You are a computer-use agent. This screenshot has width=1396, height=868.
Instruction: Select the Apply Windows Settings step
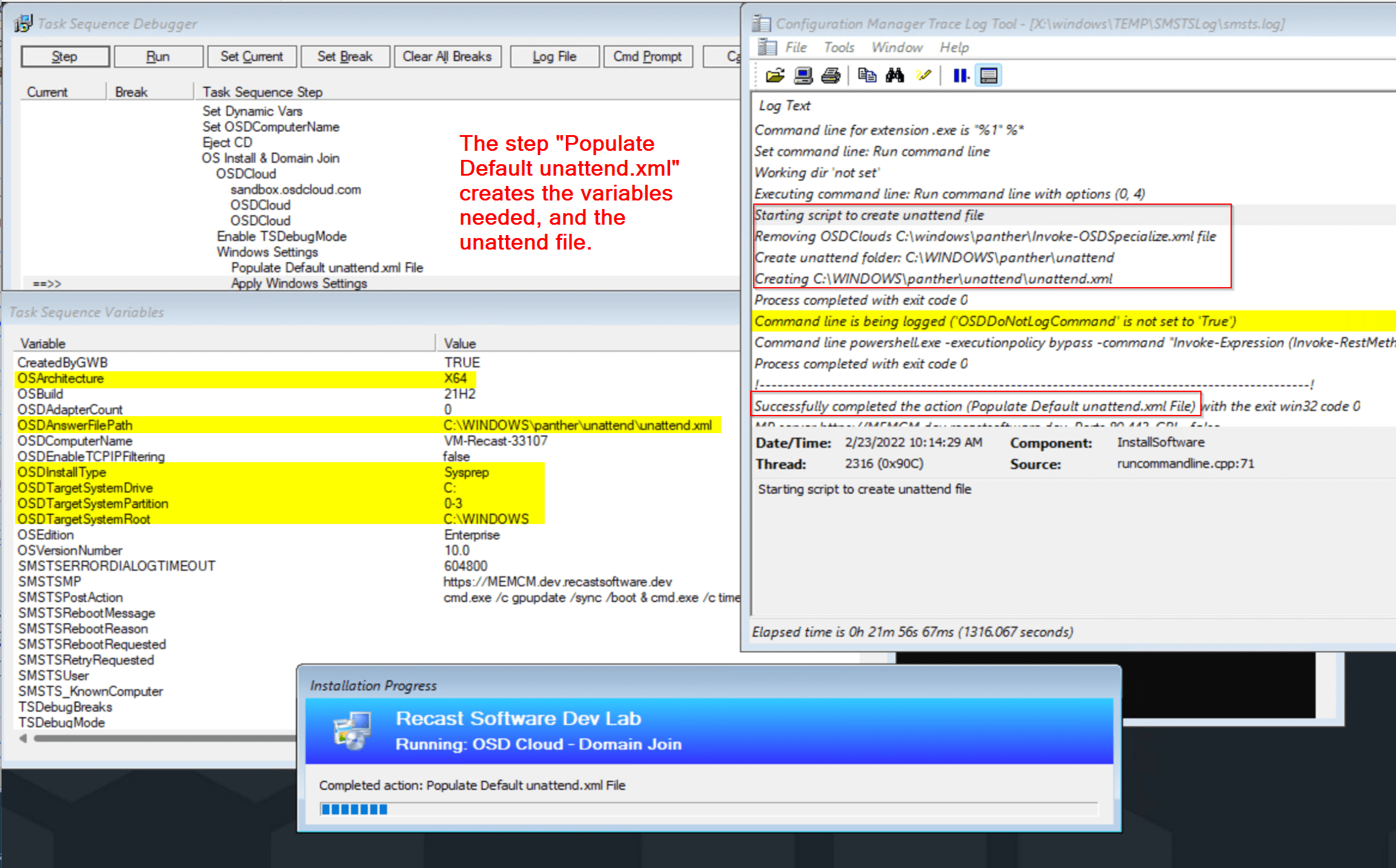(299, 283)
